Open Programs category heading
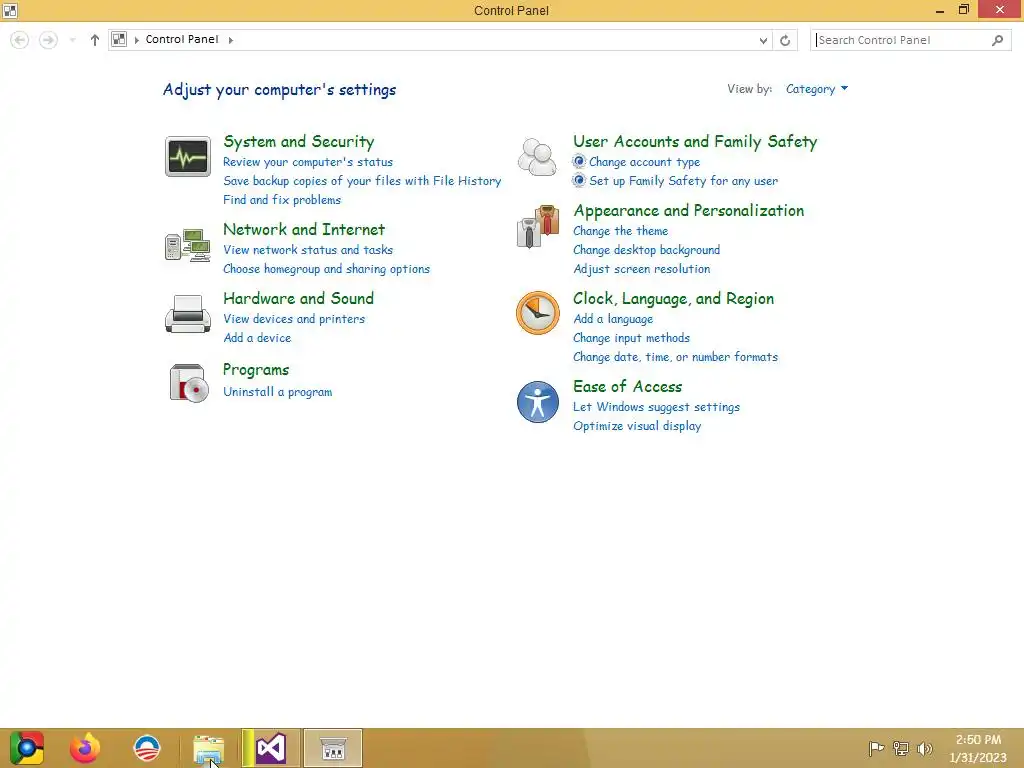Image resolution: width=1024 pixels, height=768 pixels. [x=255, y=370]
